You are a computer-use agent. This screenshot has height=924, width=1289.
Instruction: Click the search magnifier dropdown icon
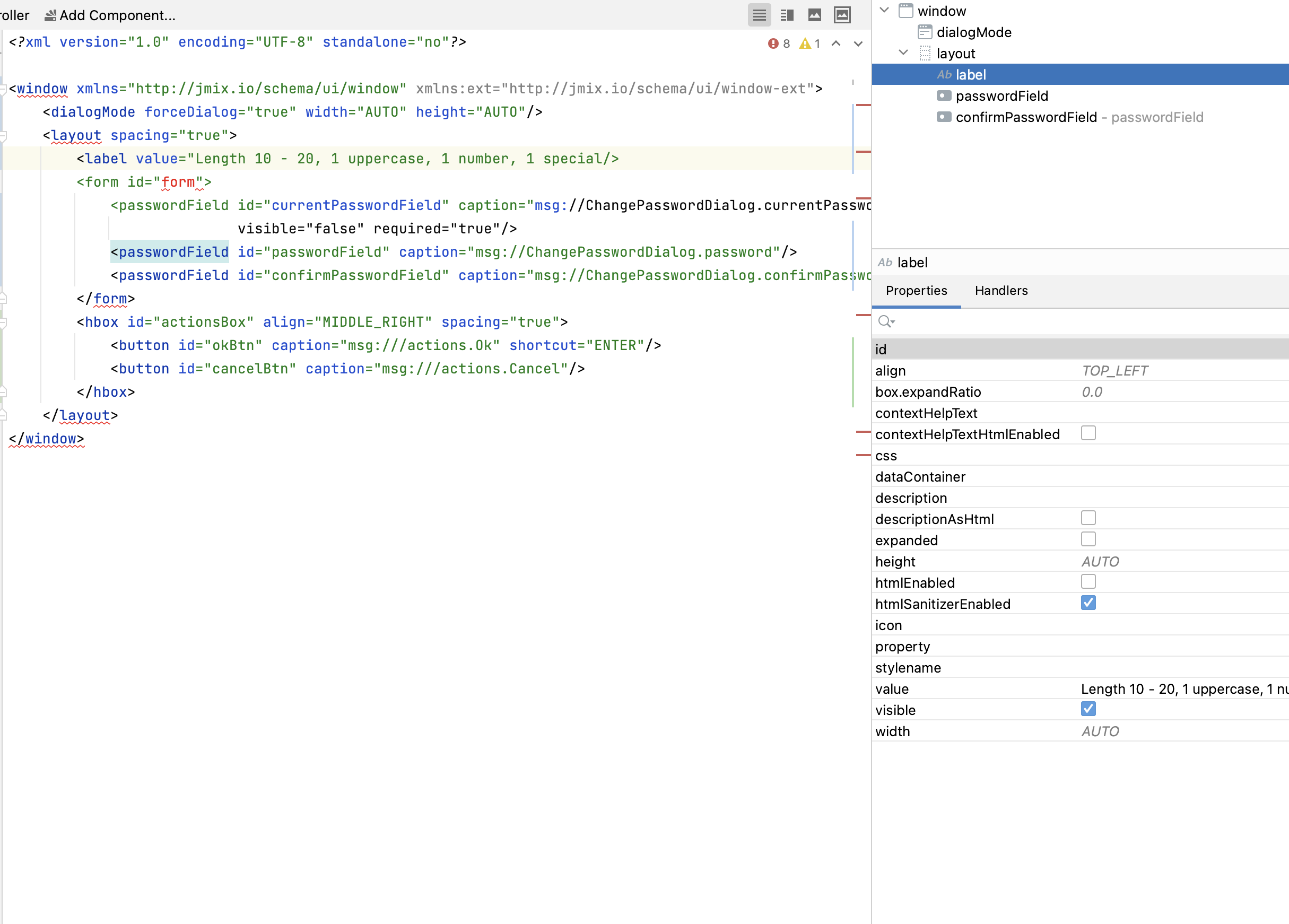886,321
